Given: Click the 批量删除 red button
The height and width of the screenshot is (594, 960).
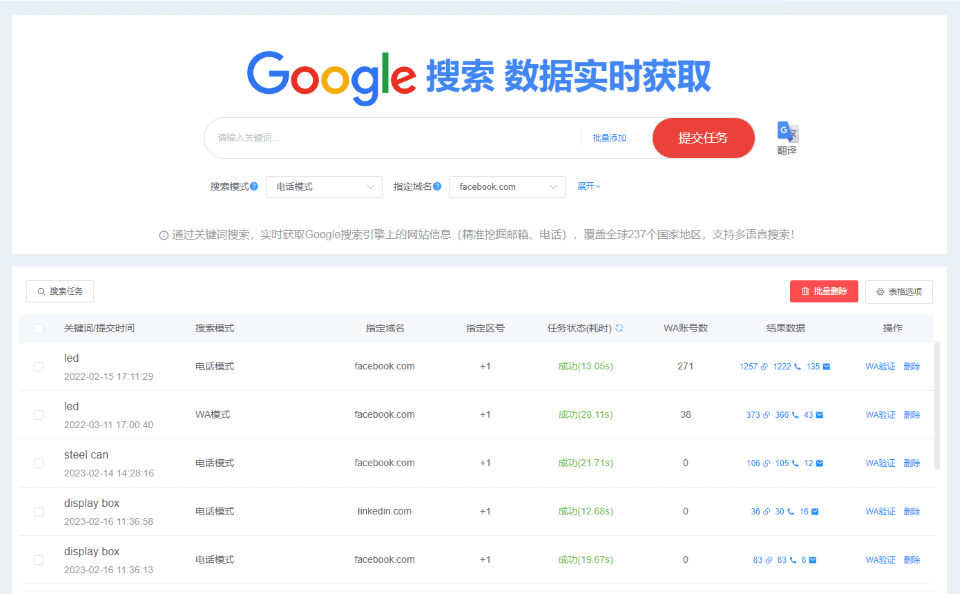Looking at the screenshot, I should [x=823, y=291].
